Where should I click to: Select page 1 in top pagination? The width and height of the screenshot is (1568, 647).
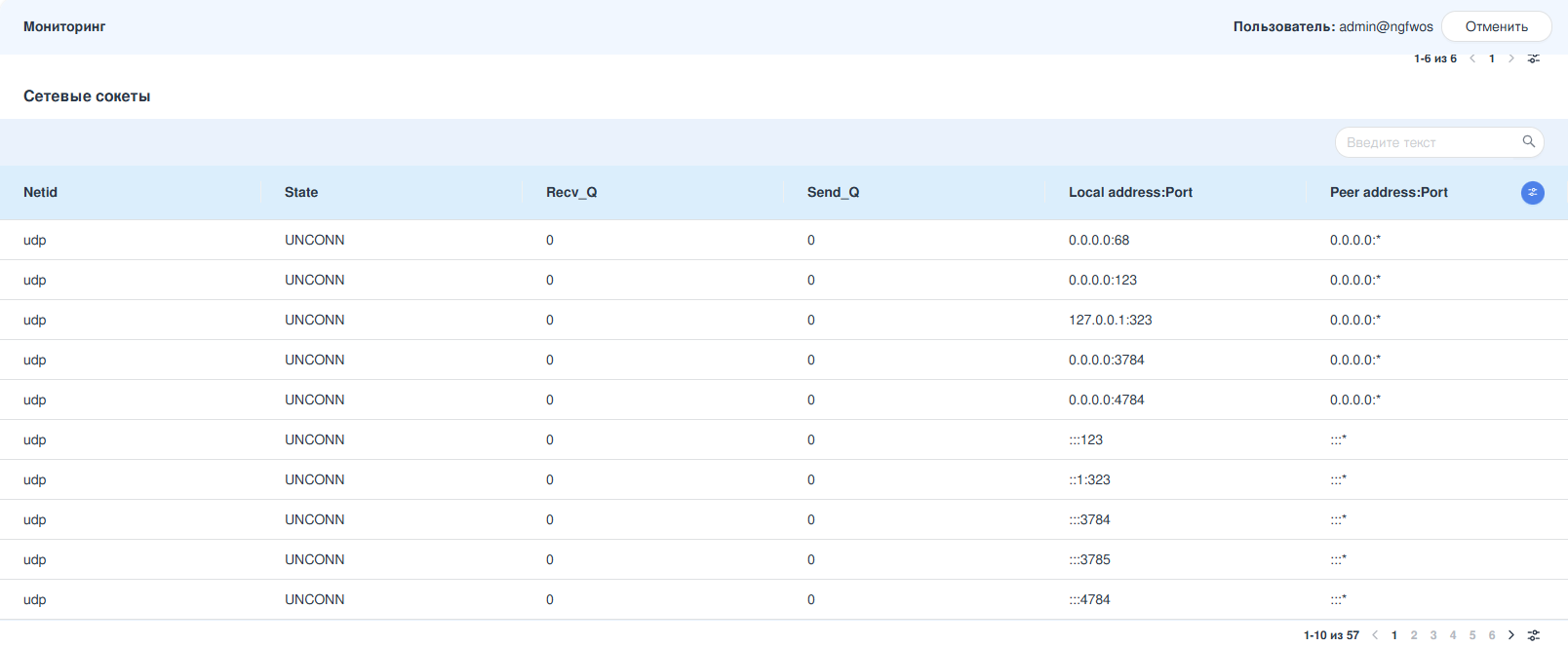coord(1492,58)
